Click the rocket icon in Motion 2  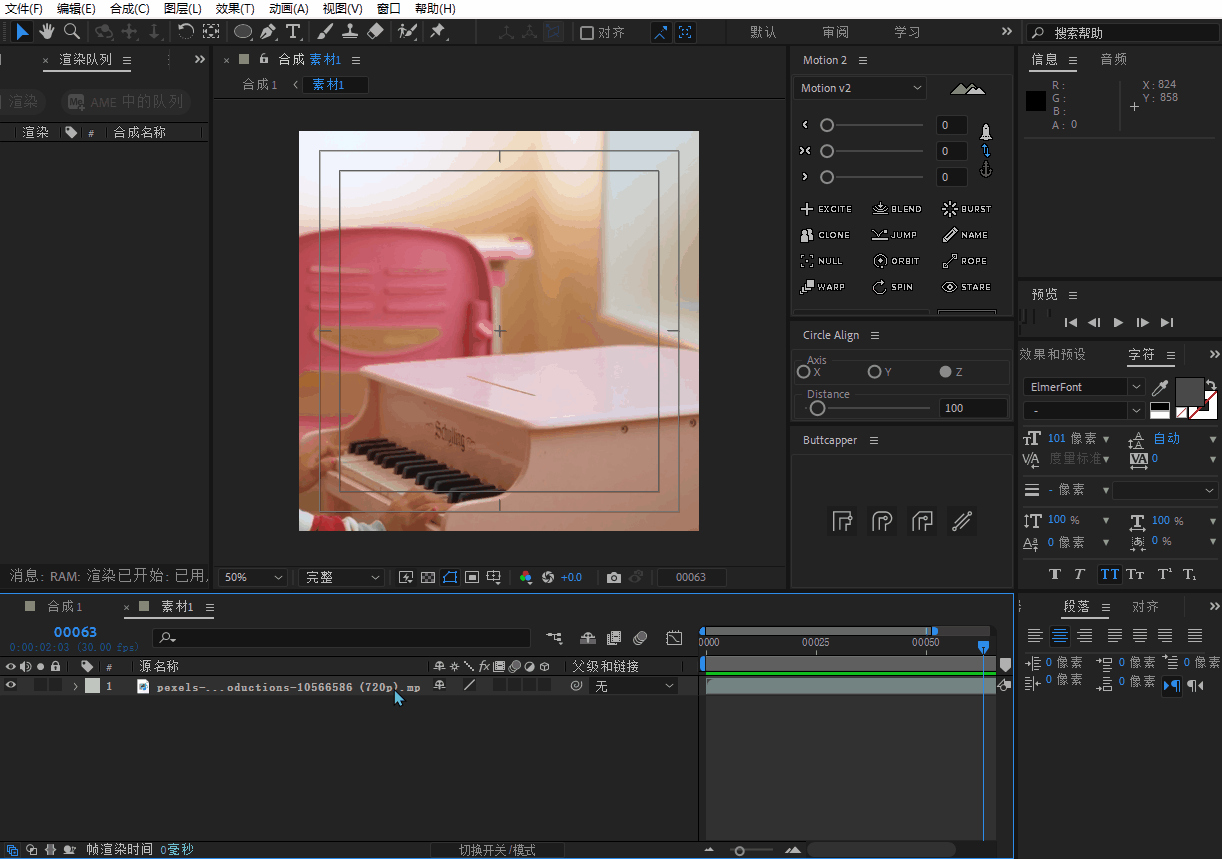[x=985, y=132]
